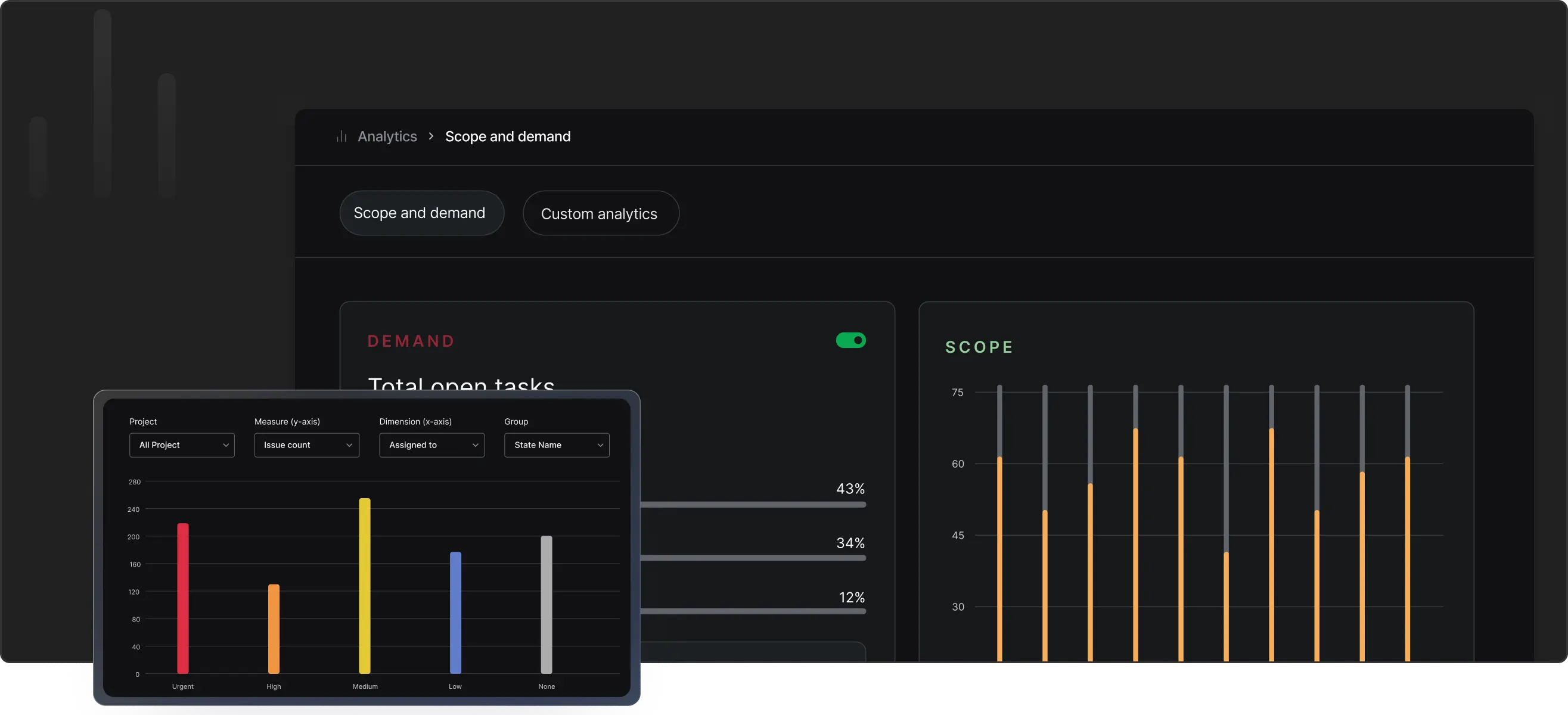Open the Assigned to dimension dropdown
Viewport: 1568px width, 715px height.
[x=431, y=445]
